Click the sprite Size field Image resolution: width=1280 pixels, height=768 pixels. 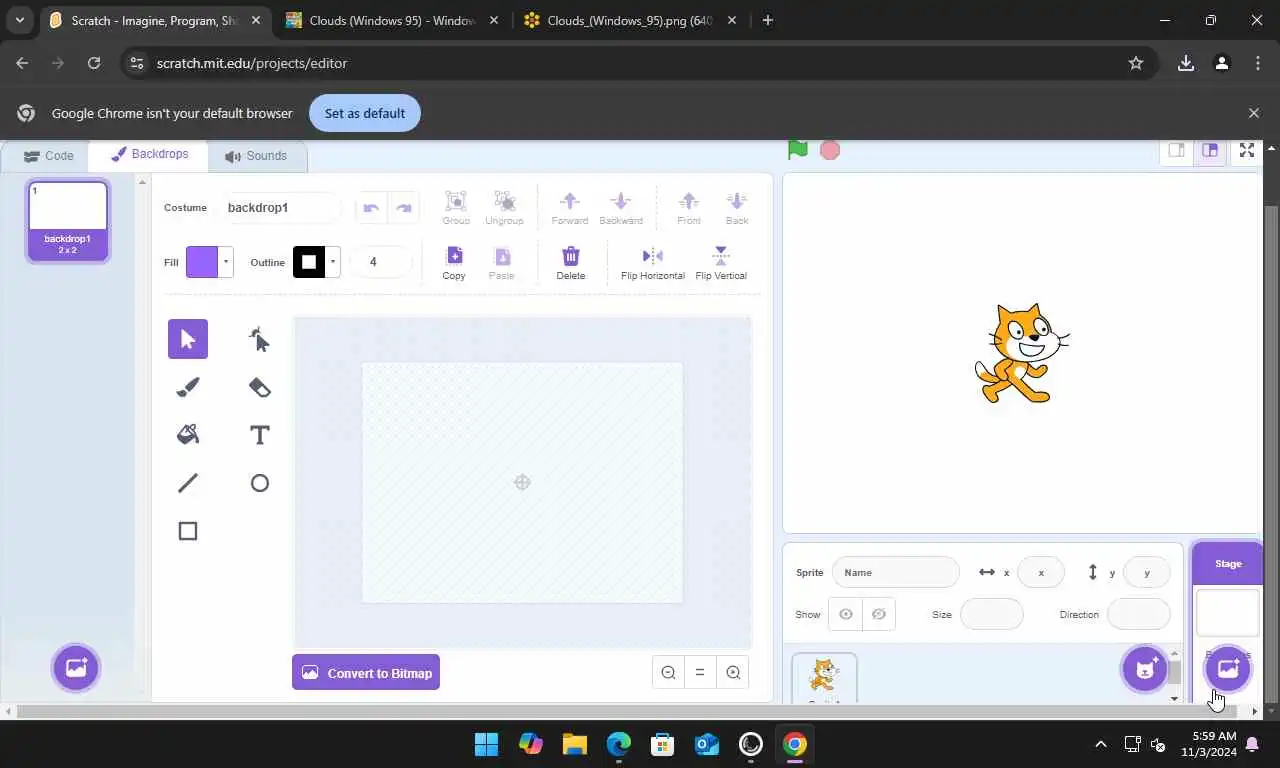(x=992, y=614)
